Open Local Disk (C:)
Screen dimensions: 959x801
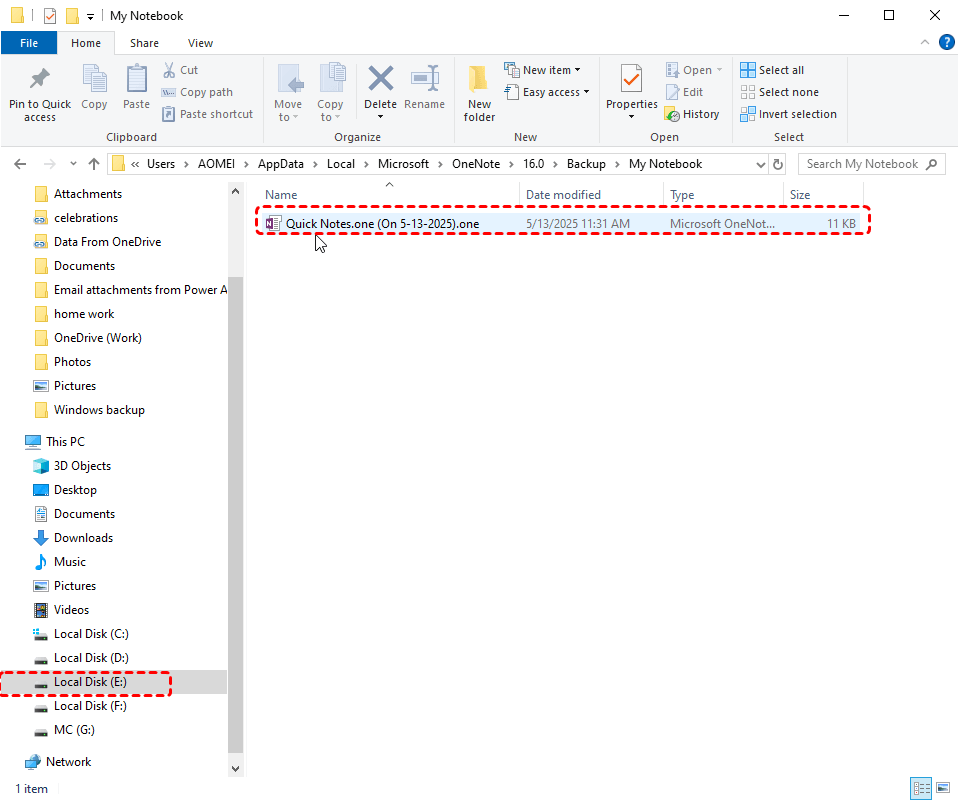[x=91, y=634]
